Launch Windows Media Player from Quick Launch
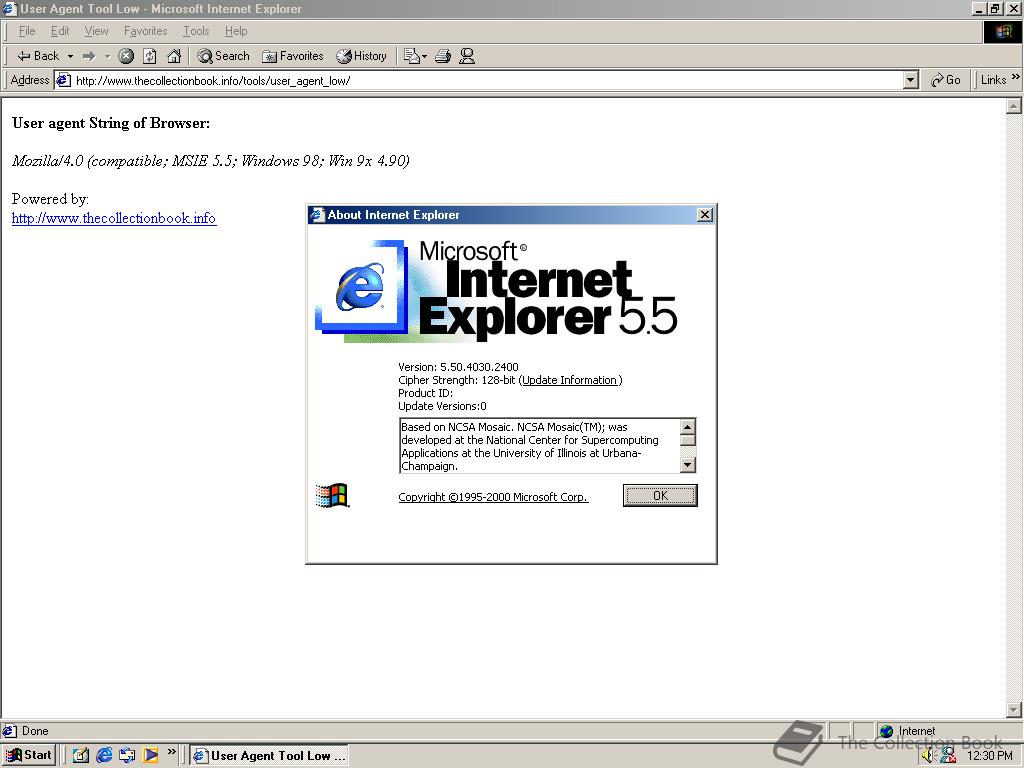 click(x=151, y=755)
